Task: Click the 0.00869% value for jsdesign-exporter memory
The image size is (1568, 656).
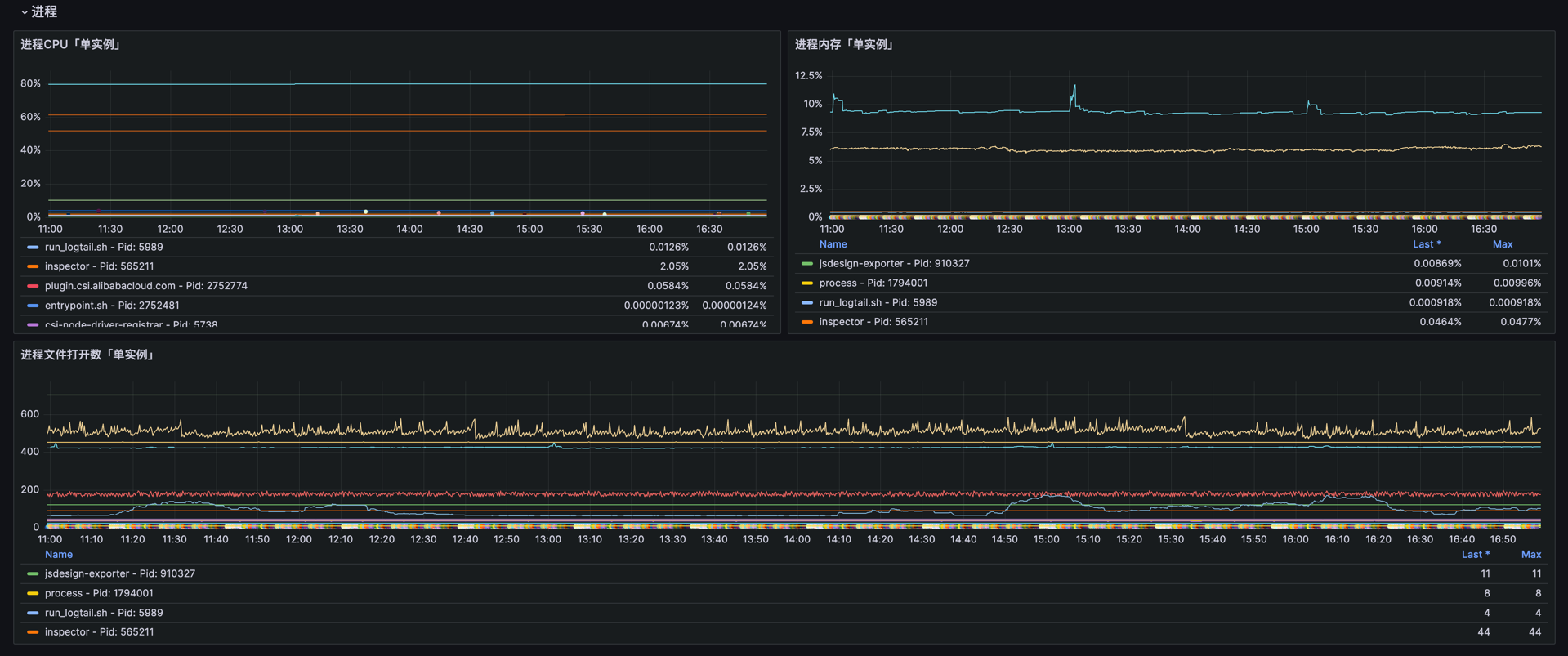Action: [x=1437, y=263]
